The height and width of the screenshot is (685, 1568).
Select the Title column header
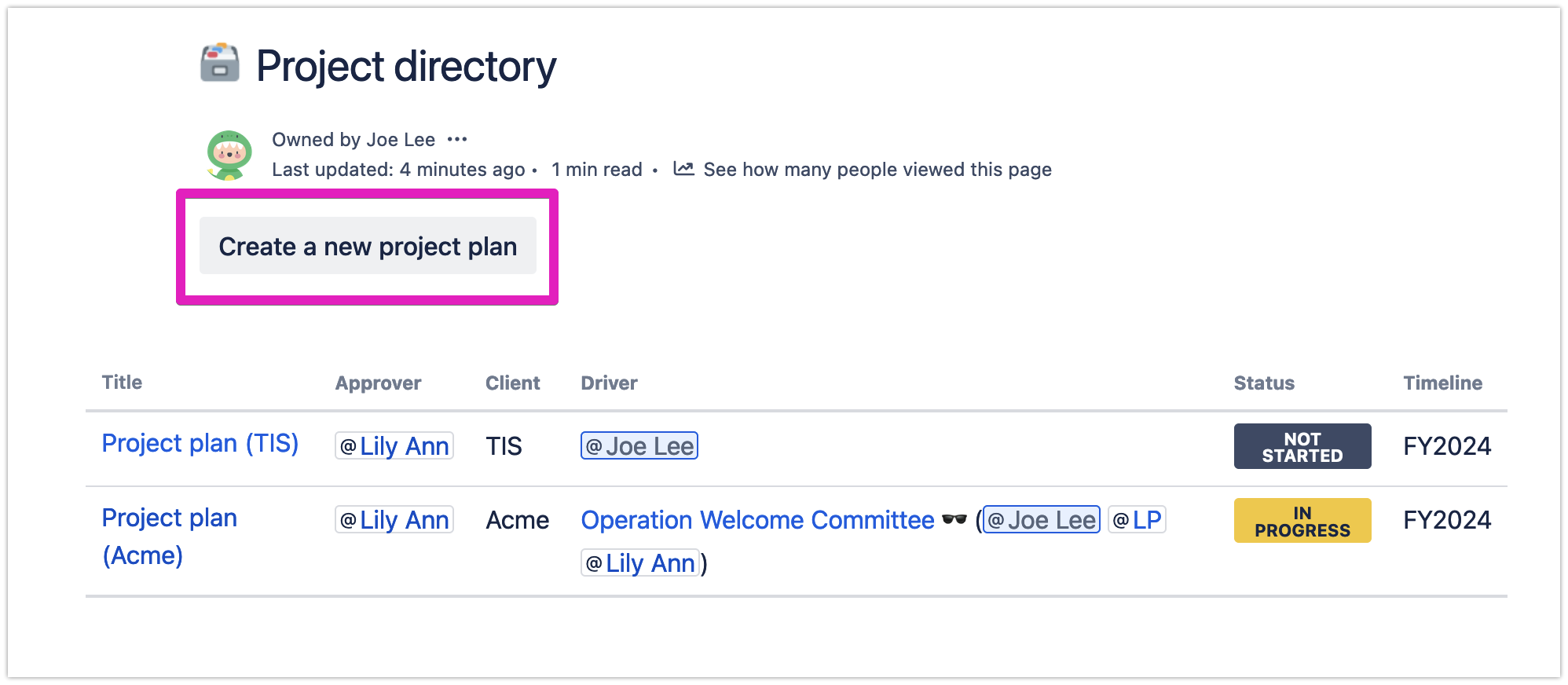122,383
